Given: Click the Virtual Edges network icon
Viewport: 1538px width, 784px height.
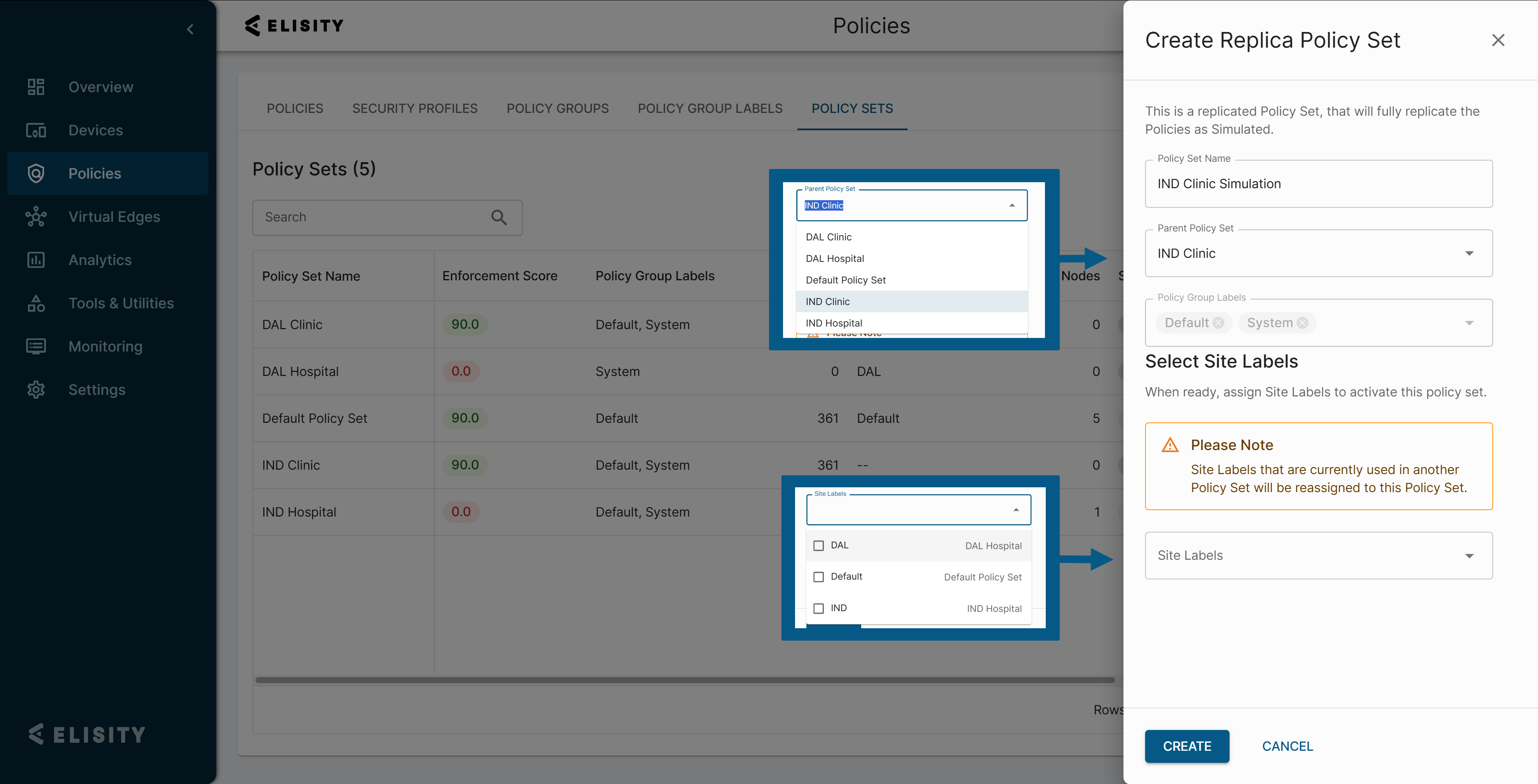Looking at the screenshot, I should click(36, 217).
